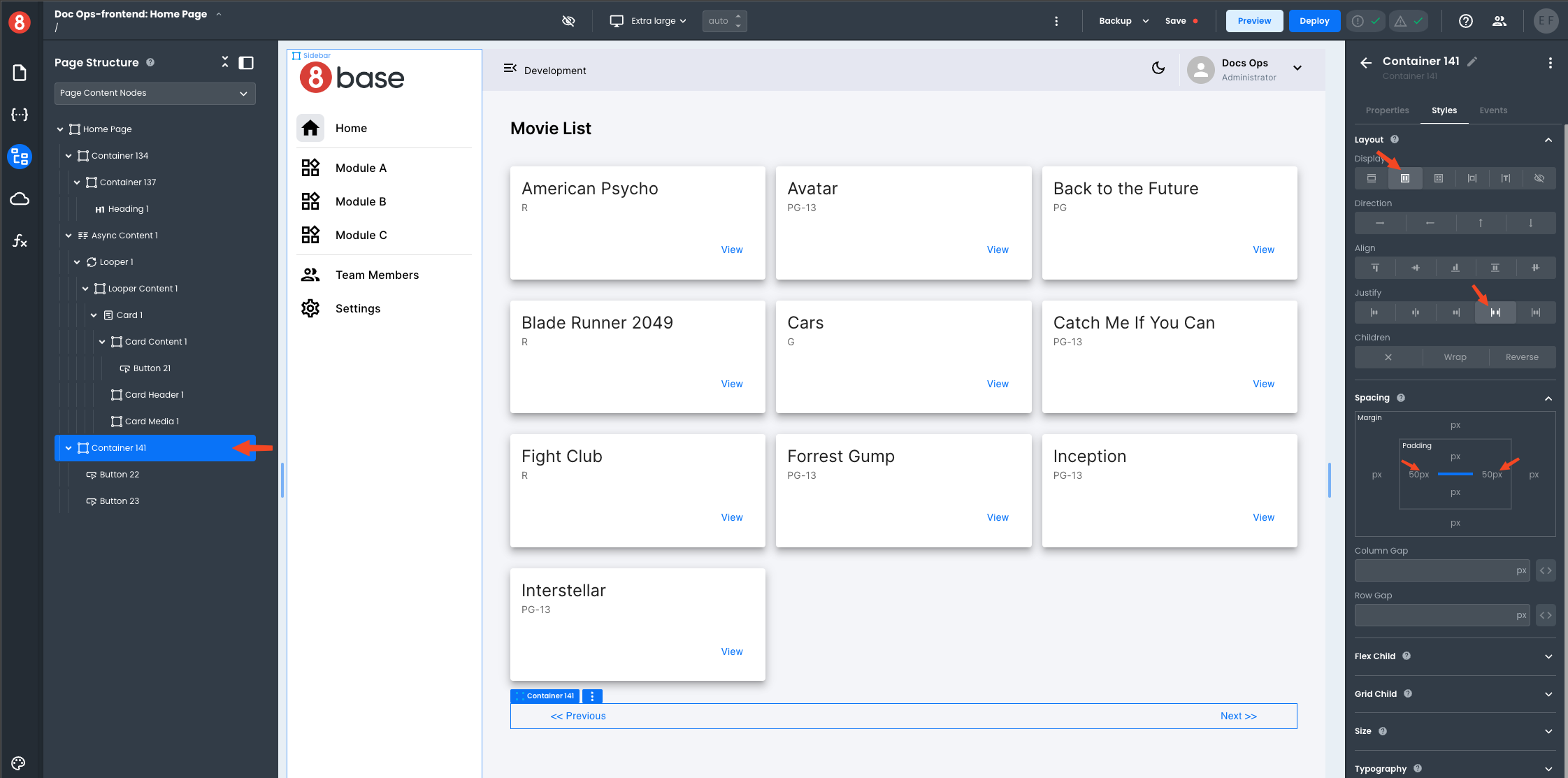Viewport: 1568px width, 778px height.
Task: Select the grid display layout icon
Action: 1438,178
